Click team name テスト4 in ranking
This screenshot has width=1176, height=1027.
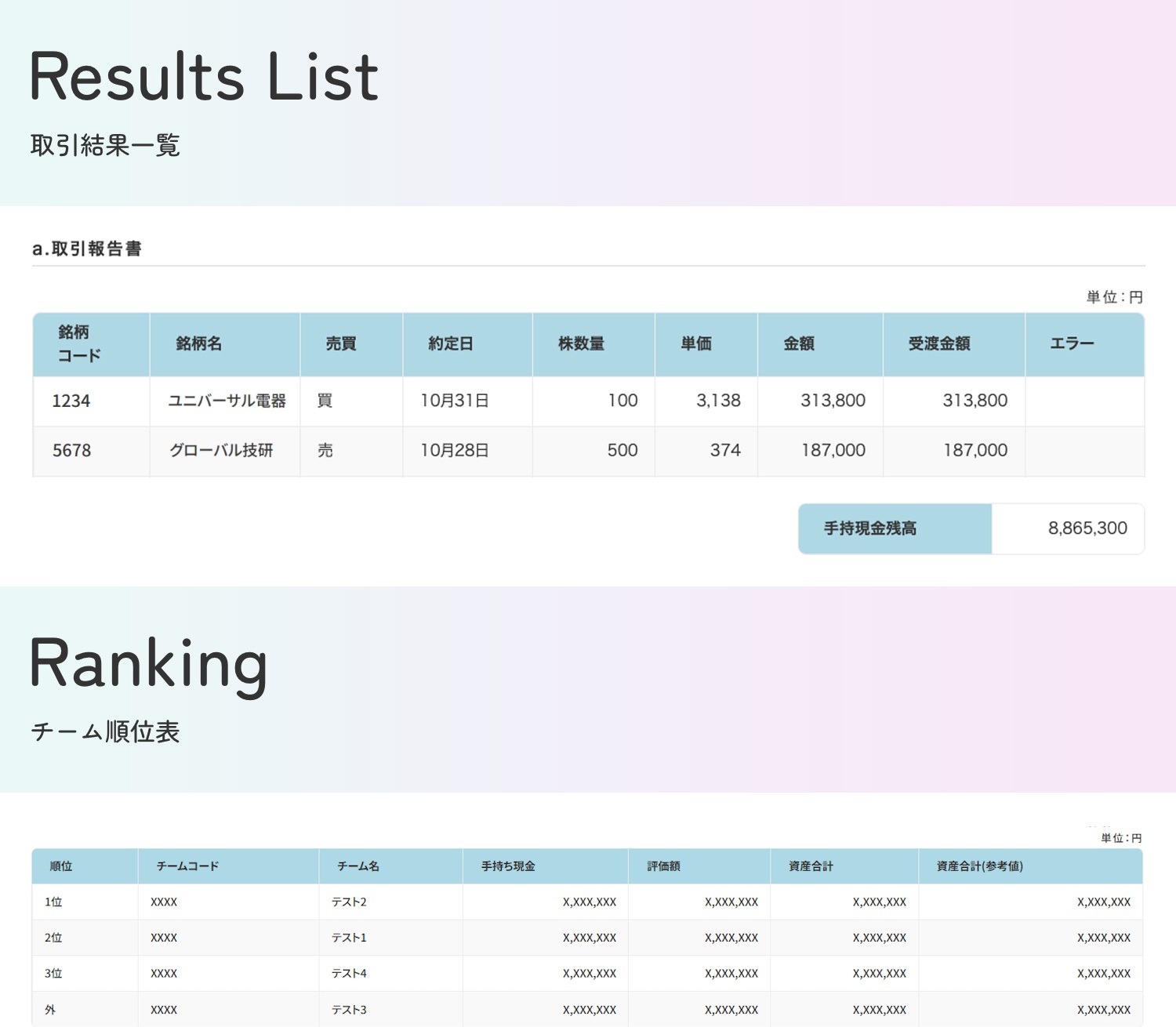click(x=349, y=974)
